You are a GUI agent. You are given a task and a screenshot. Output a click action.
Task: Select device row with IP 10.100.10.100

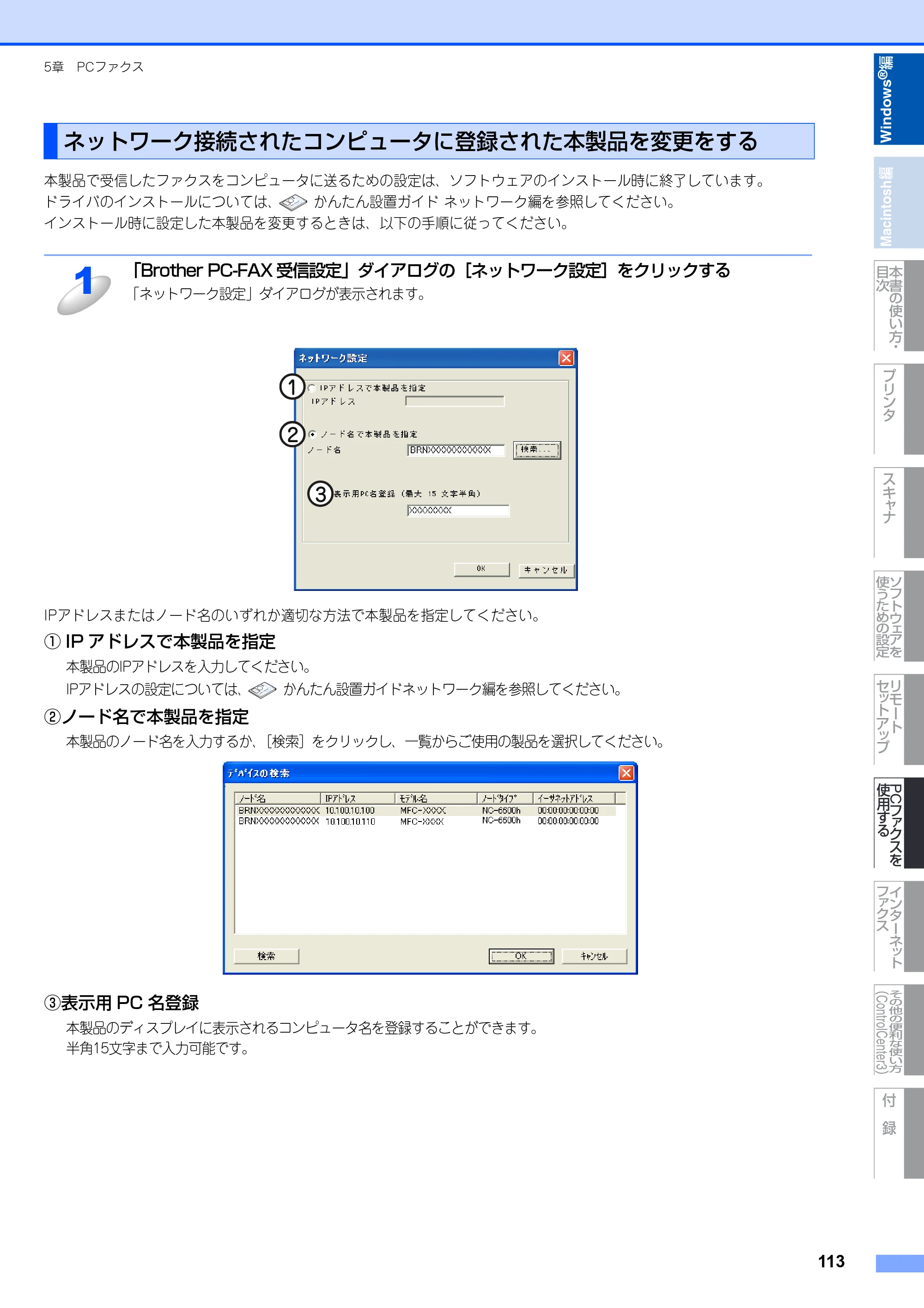click(x=426, y=810)
